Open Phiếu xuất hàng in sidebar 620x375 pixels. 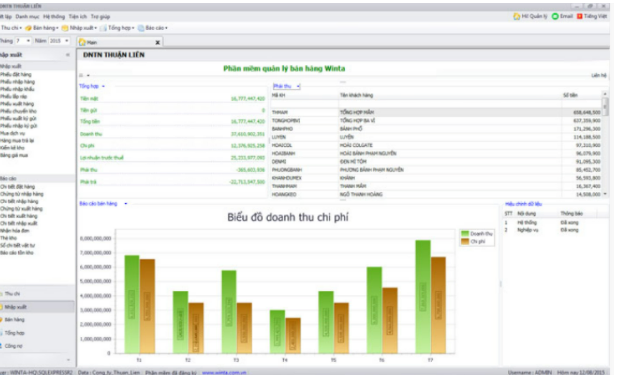(x=17, y=104)
